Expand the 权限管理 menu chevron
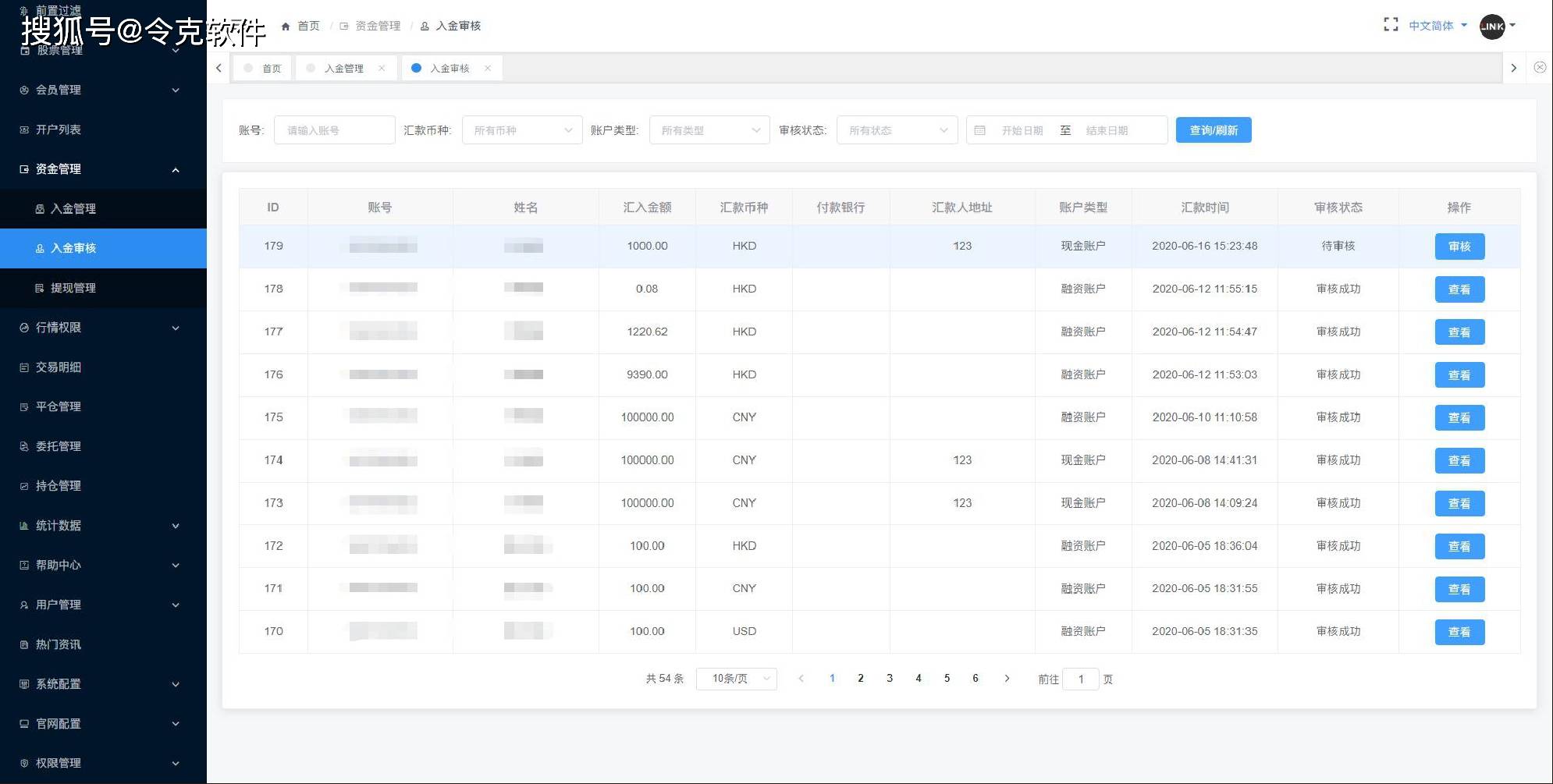This screenshot has height=784, width=1553. point(176,764)
